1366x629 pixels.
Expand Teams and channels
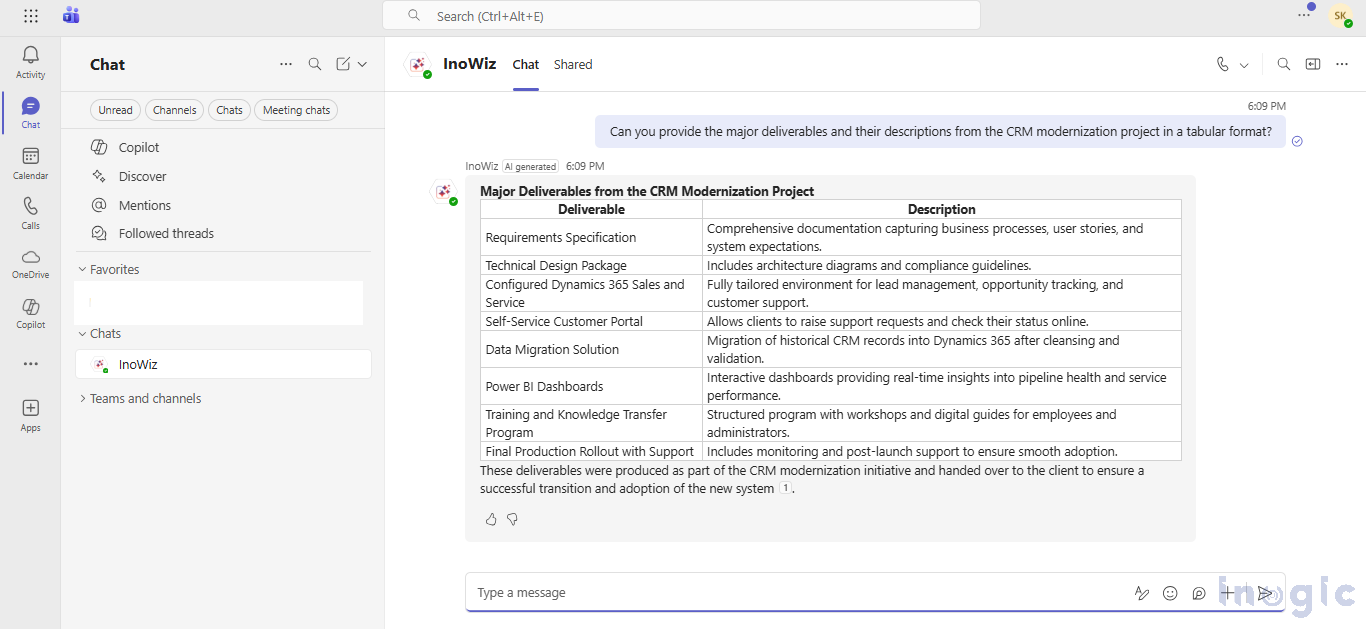[144, 398]
